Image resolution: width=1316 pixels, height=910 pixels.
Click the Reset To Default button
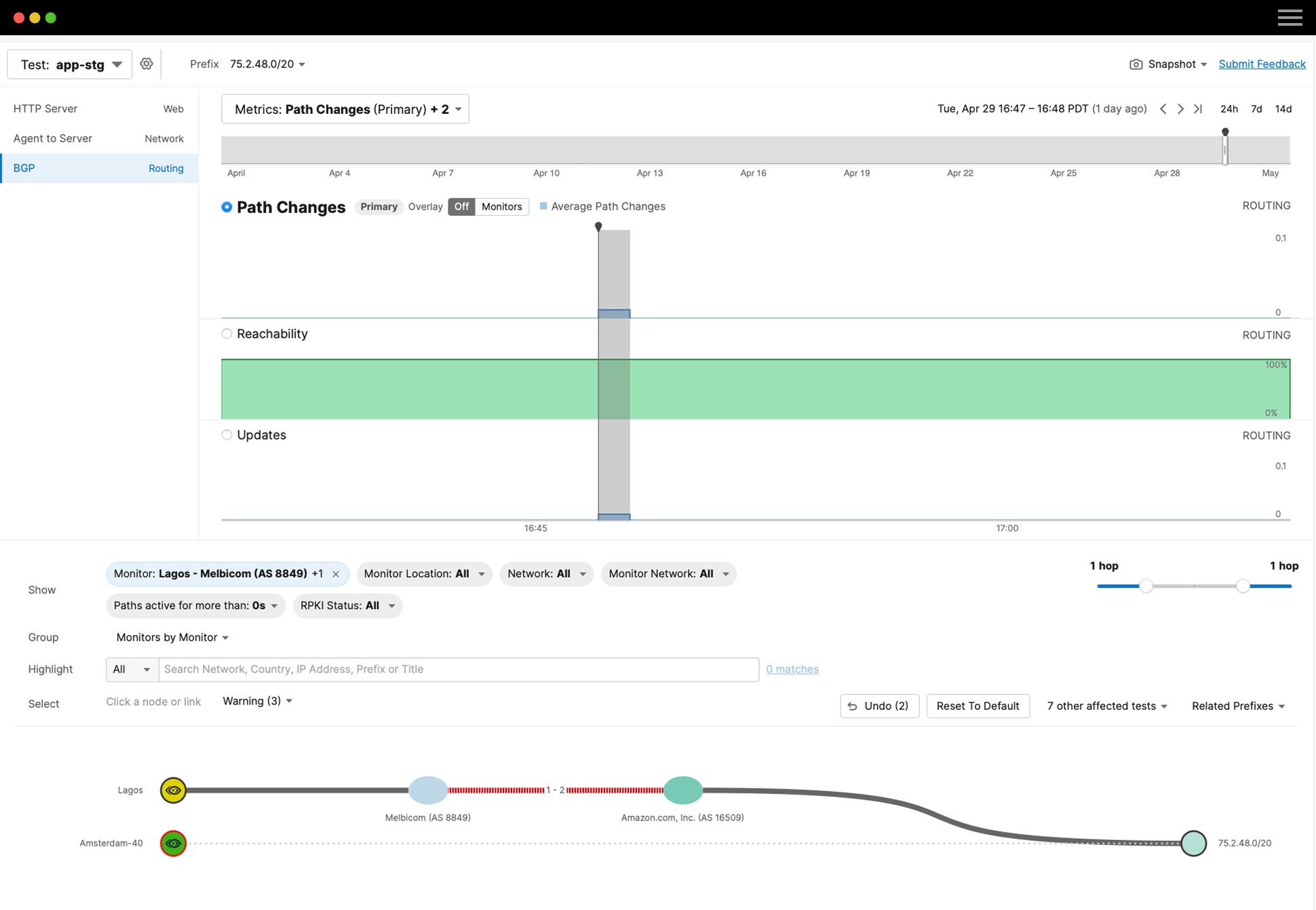click(977, 706)
